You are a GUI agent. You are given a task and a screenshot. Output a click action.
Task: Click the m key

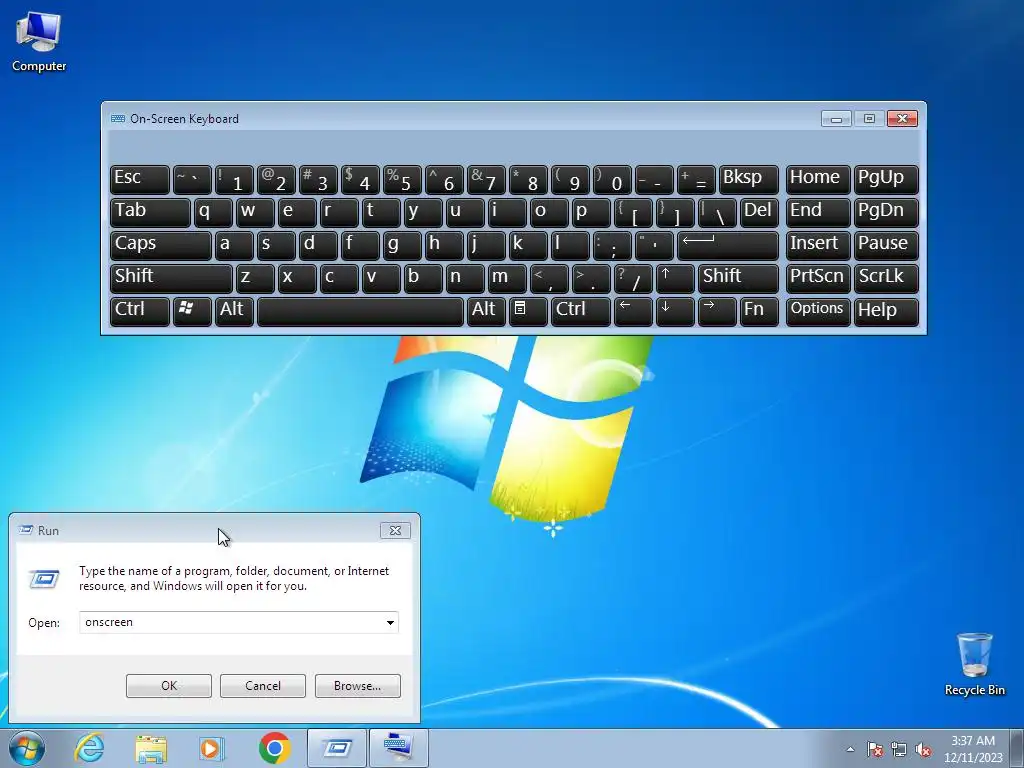[x=507, y=278]
